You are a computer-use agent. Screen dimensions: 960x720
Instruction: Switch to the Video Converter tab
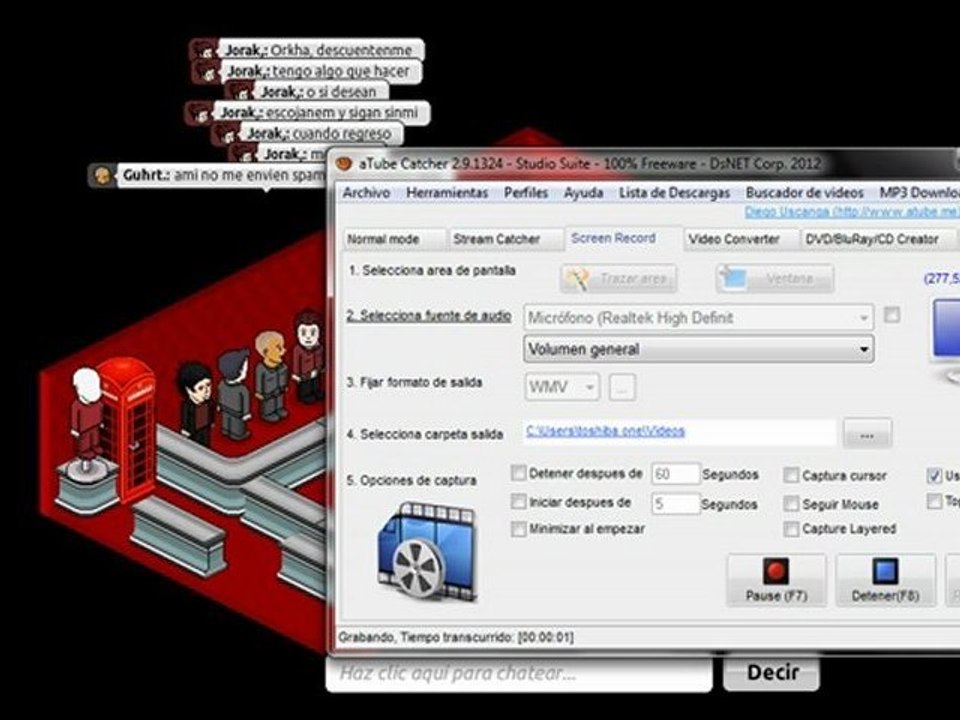coord(741,239)
